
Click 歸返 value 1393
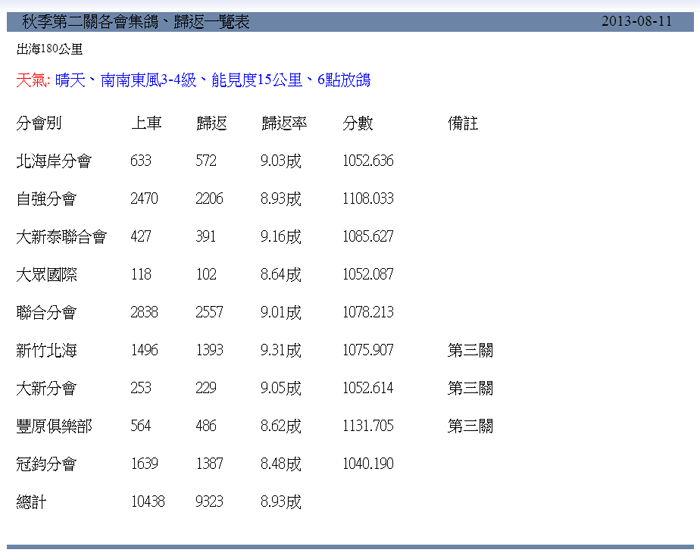point(210,351)
